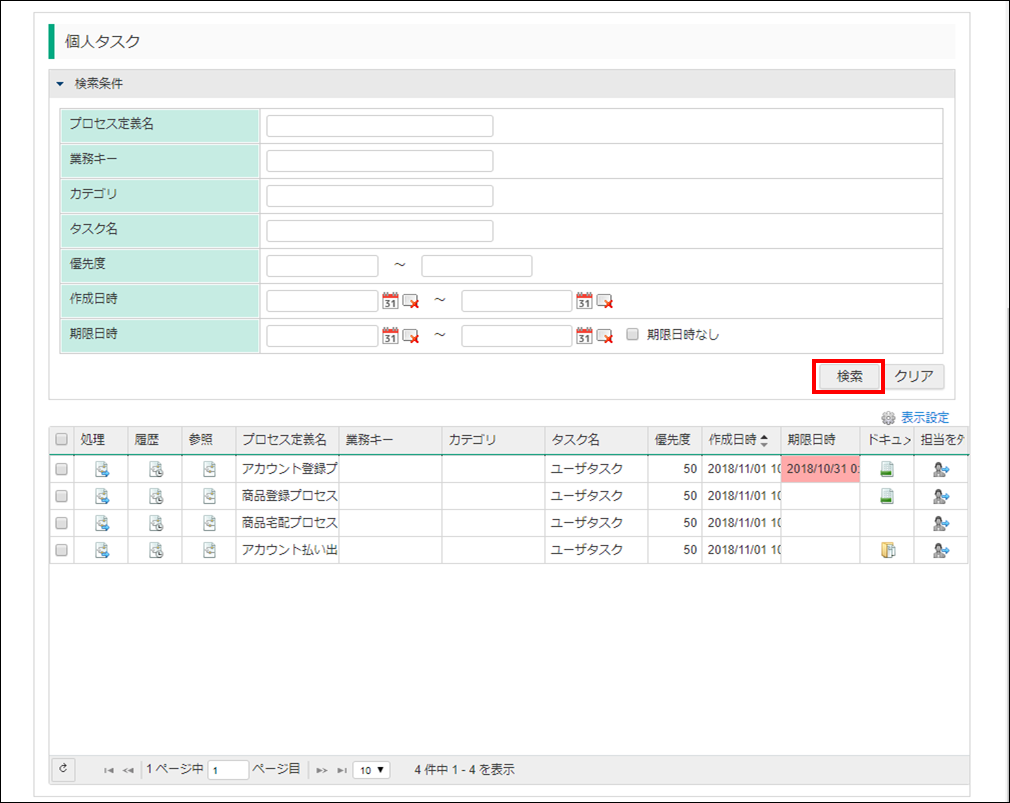The image size is (1010, 803).
Task: Open calendar picker for 作成日時 start date
Action: pos(390,301)
